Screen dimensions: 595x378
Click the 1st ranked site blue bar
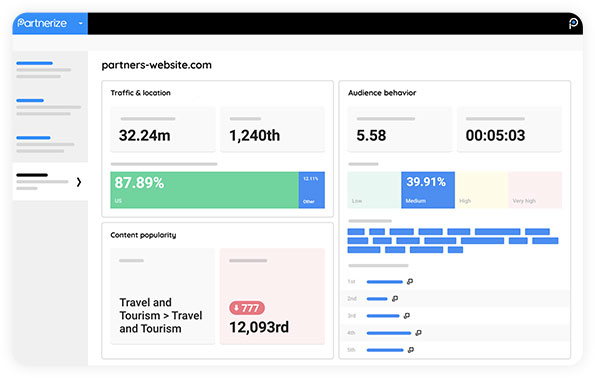[x=384, y=282]
